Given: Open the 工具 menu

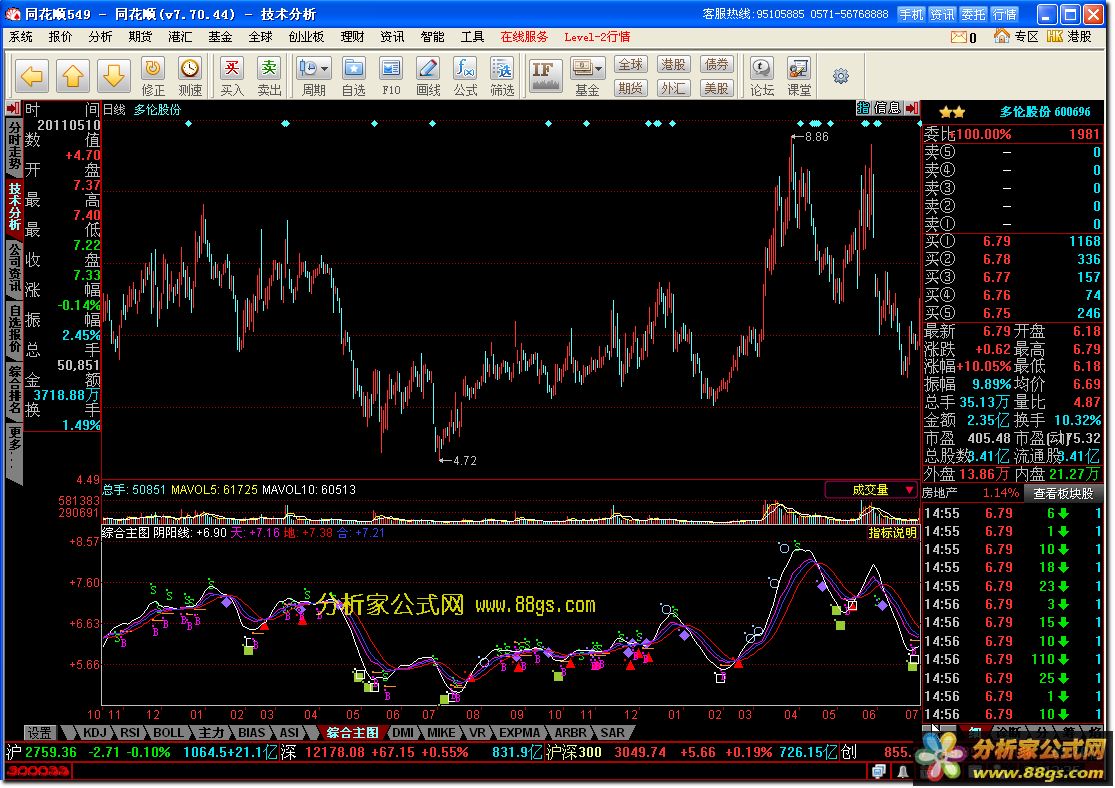Looking at the screenshot, I should tap(472, 37).
